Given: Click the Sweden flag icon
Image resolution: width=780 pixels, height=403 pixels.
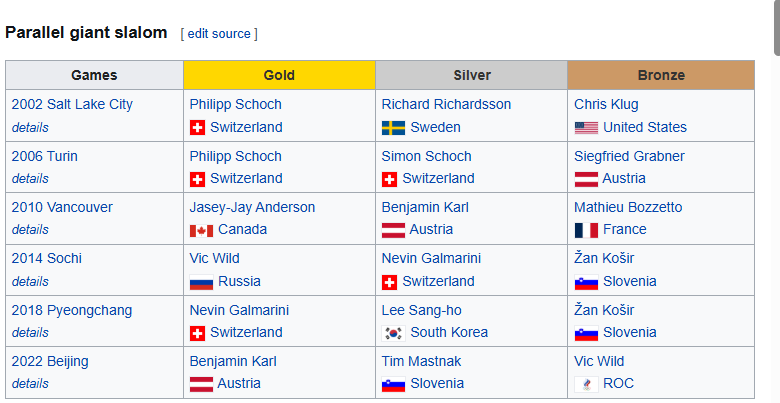Looking at the screenshot, I should coord(393,128).
